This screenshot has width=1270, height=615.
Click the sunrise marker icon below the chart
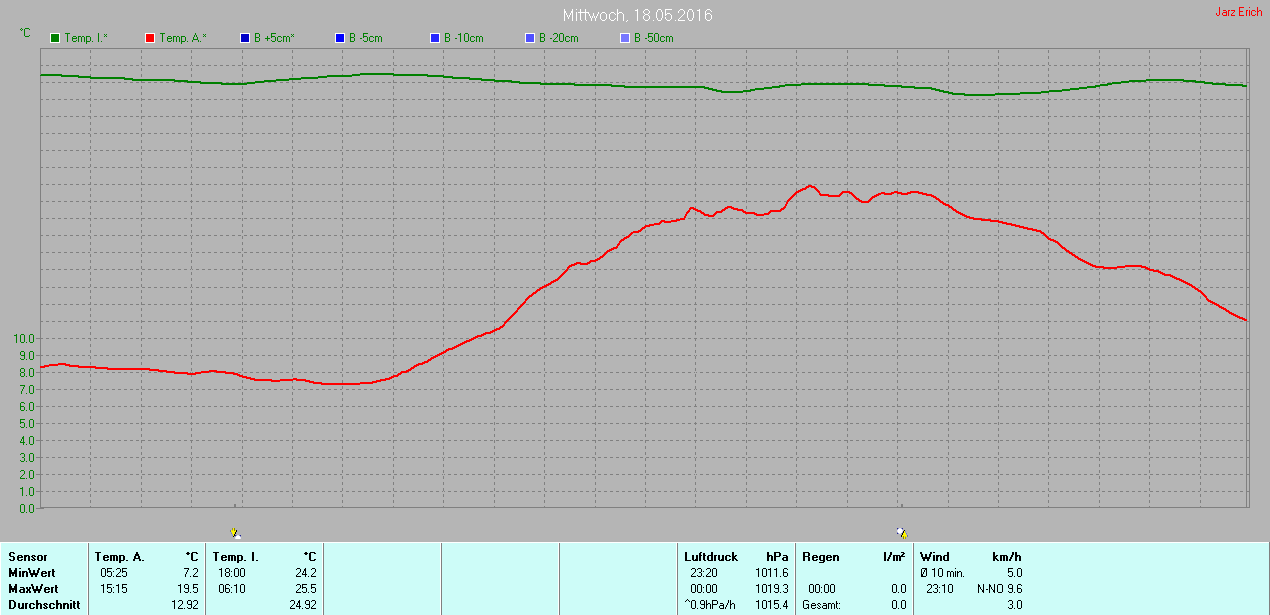click(235, 534)
